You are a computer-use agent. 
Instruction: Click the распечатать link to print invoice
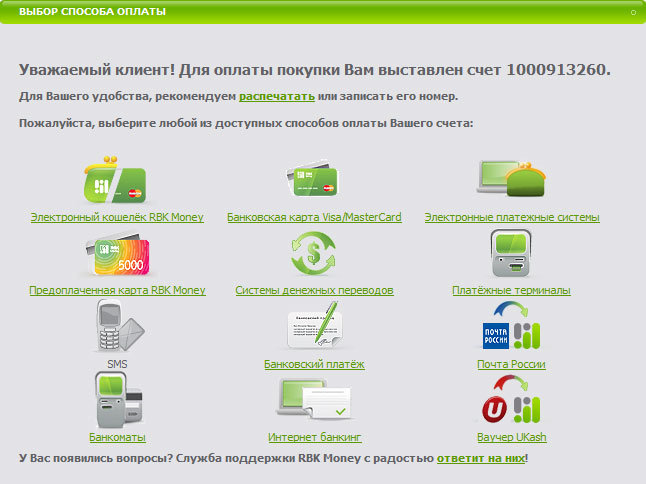click(277, 96)
